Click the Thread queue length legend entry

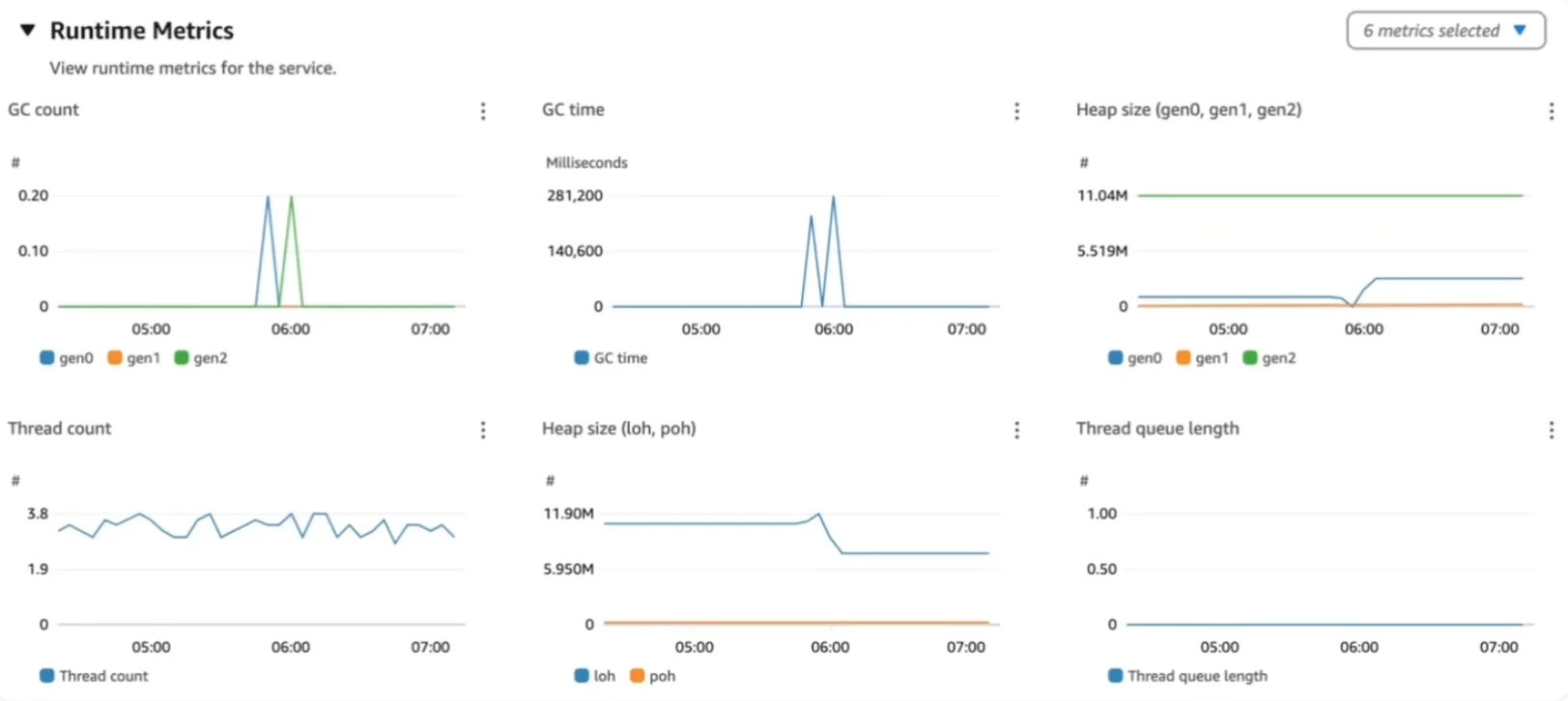1187,676
